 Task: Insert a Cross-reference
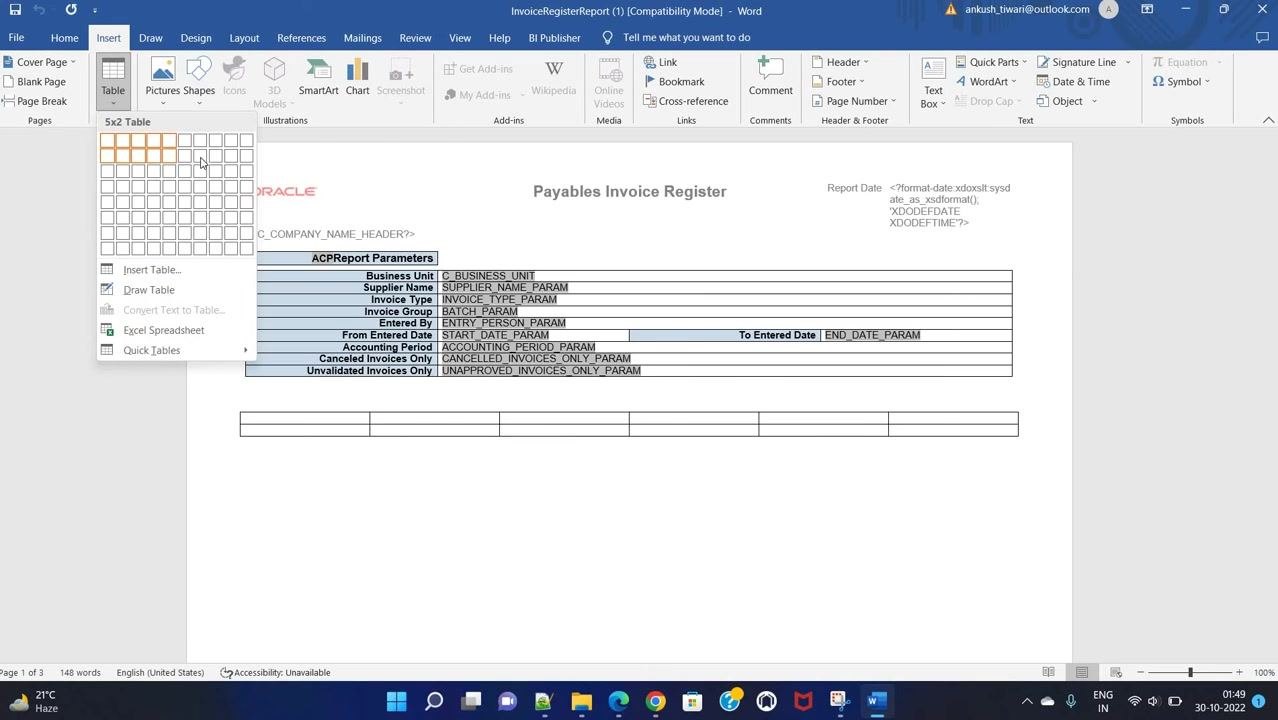686,101
